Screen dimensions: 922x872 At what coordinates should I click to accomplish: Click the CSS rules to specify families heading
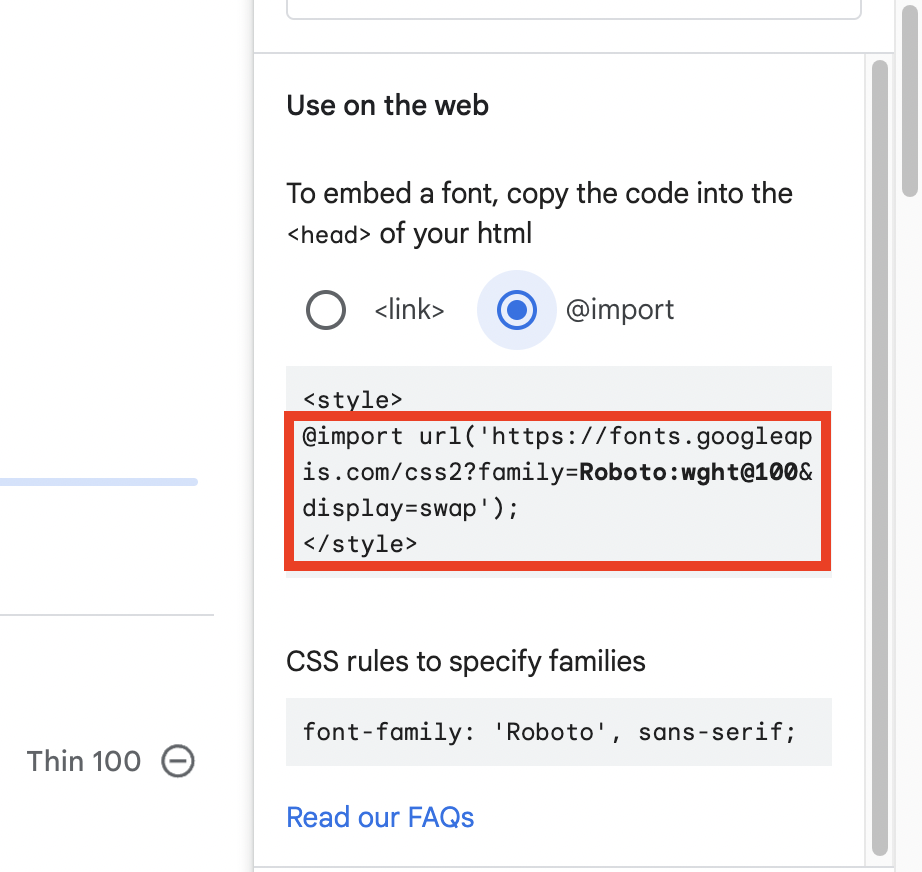(466, 661)
